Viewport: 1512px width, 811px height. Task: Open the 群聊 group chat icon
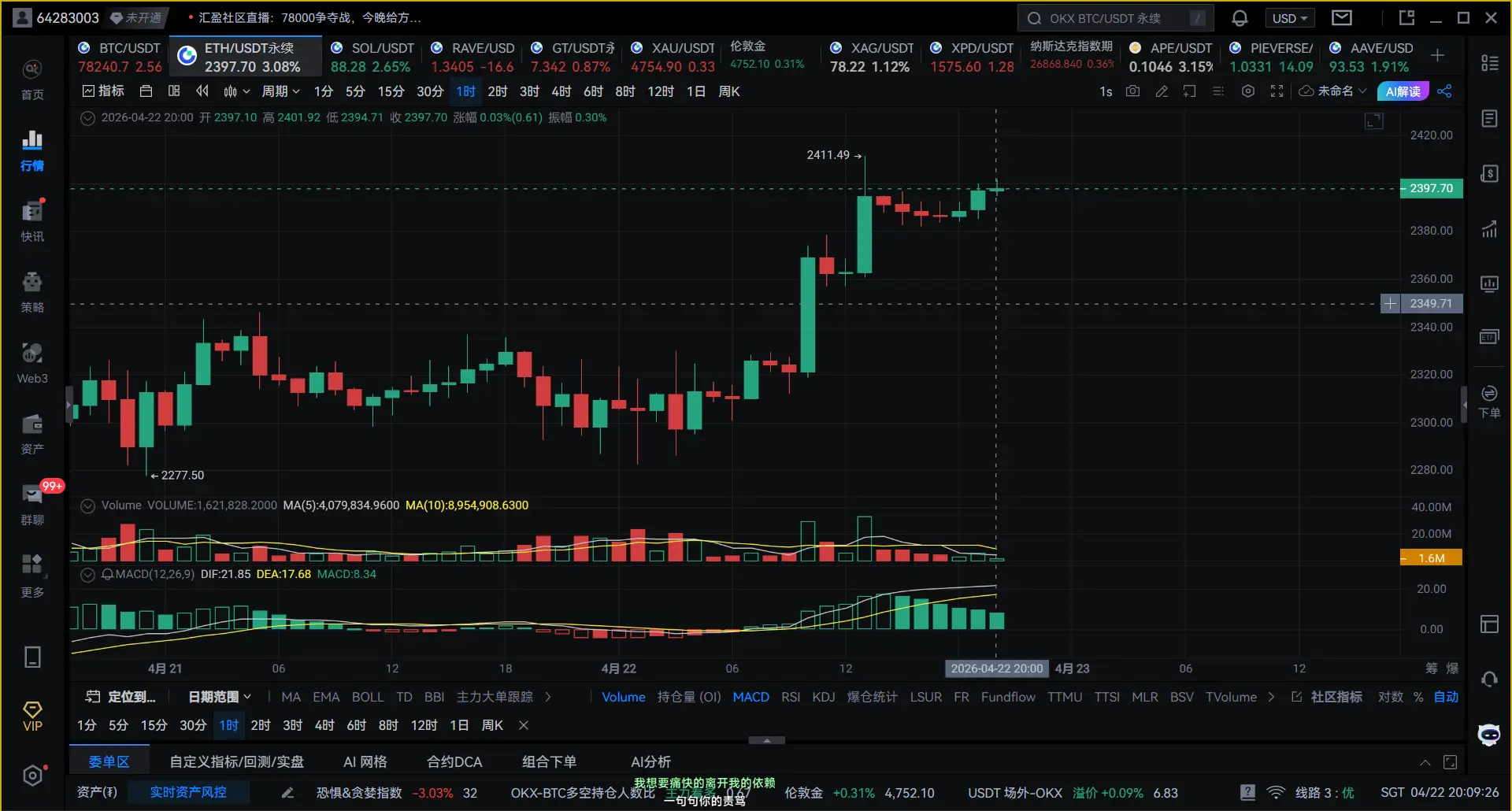coord(32,505)
